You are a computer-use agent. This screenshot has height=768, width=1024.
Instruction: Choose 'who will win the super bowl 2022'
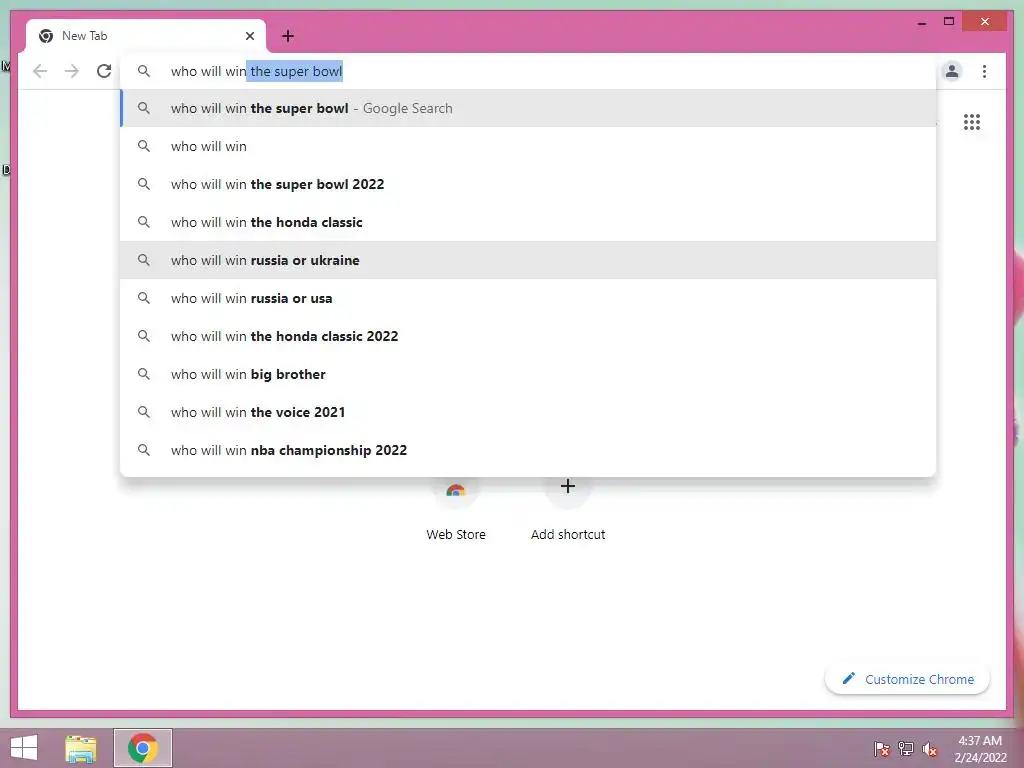coord(528,184)
